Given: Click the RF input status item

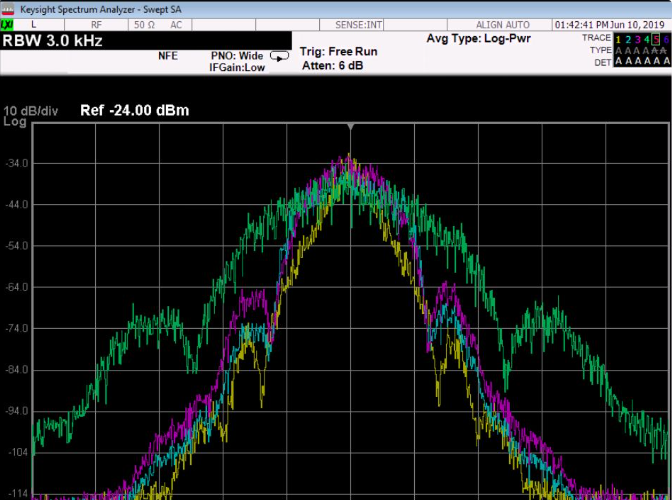Looking at the screenshot, I should pyautogui.click(x=96, y=24).
